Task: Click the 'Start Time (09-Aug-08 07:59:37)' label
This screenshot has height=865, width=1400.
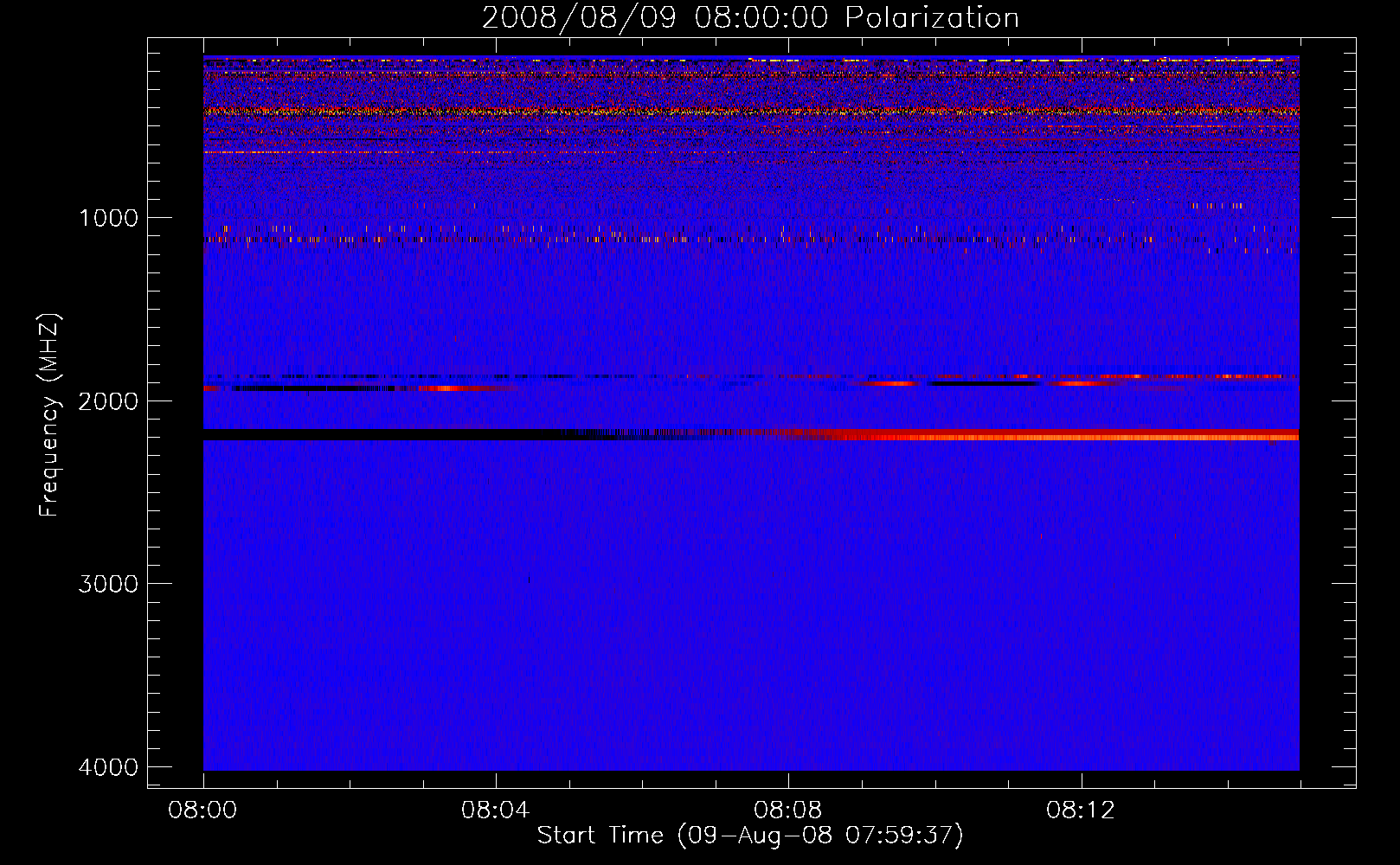Action: pos(750,836)
